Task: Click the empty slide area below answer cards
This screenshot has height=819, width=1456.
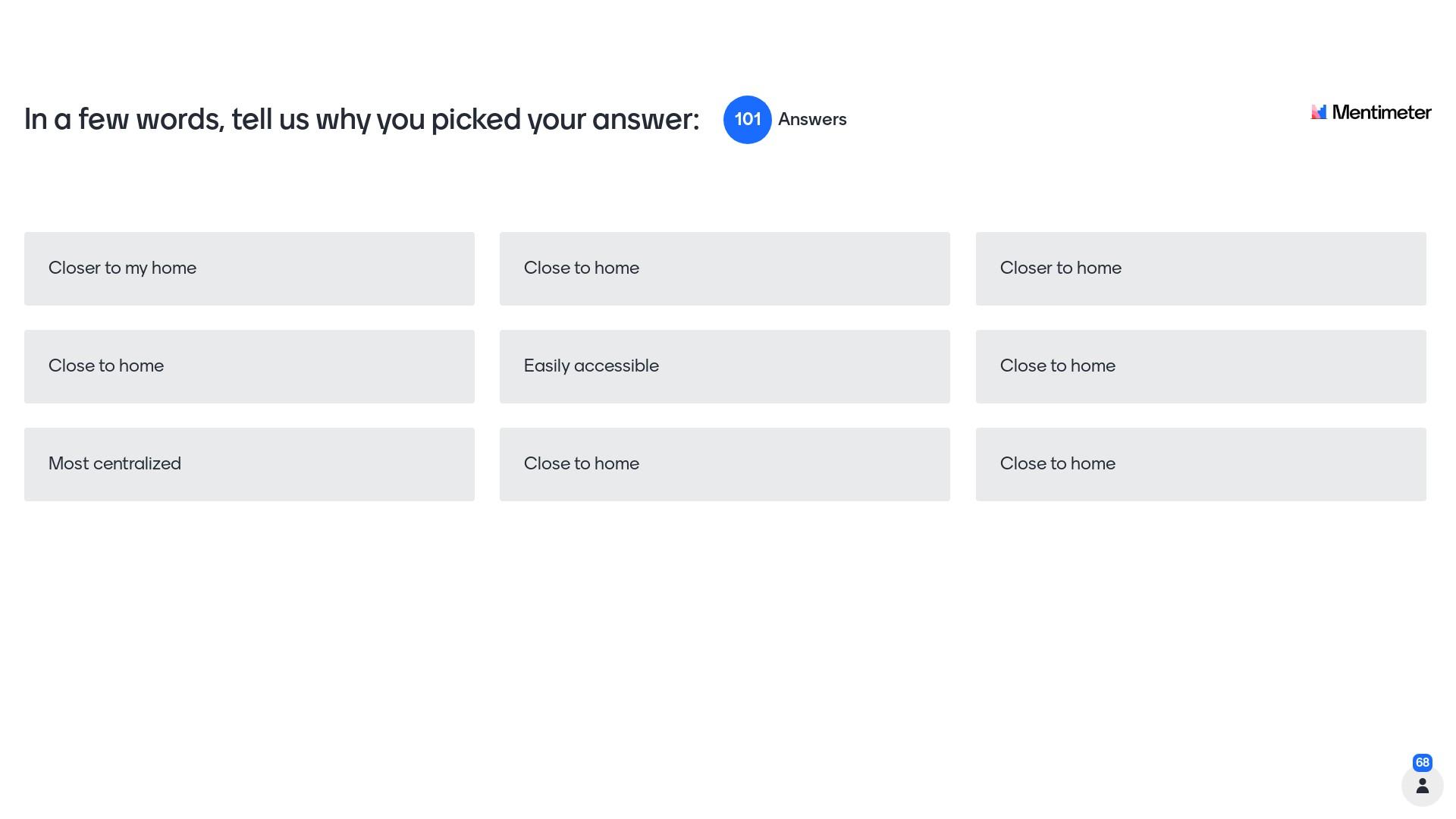Action: click(x=724, y=645)
